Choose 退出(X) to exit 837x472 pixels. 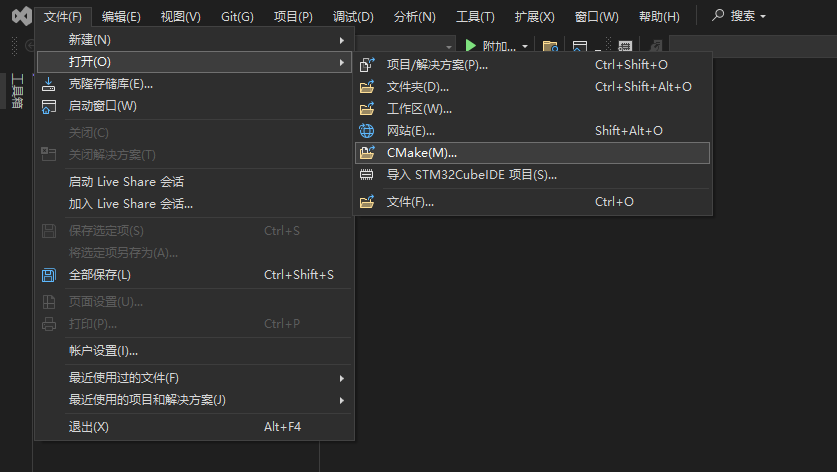point(194,427)
